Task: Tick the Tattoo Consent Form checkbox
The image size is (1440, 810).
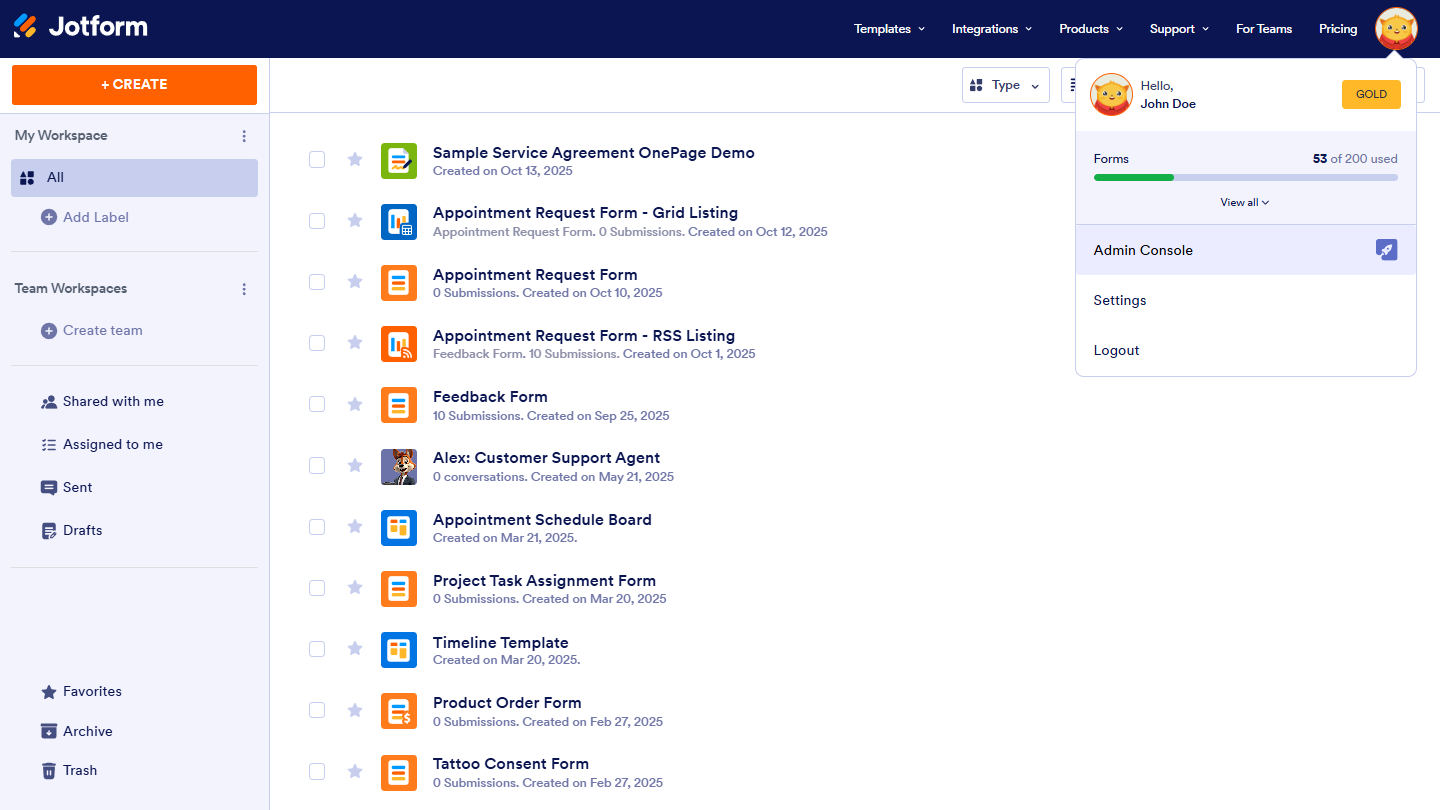Action: 317,771
